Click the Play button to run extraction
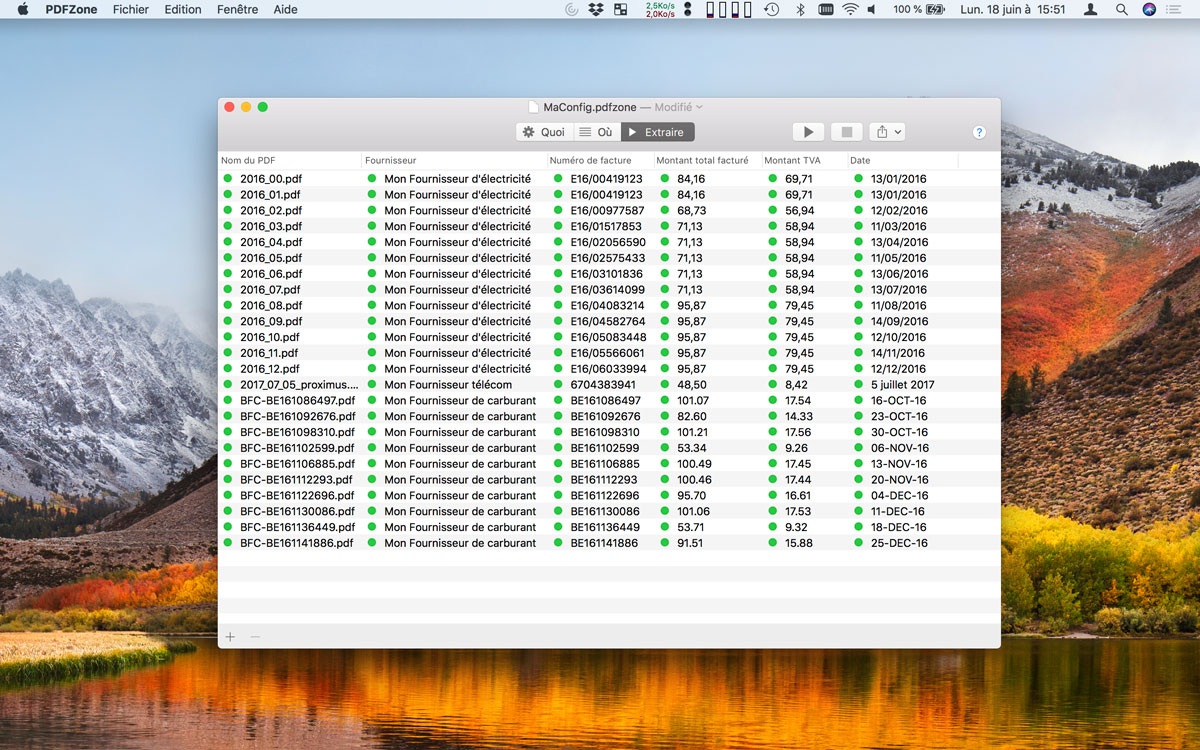Screen dimensions: 1200x750 tap(808, 132)
